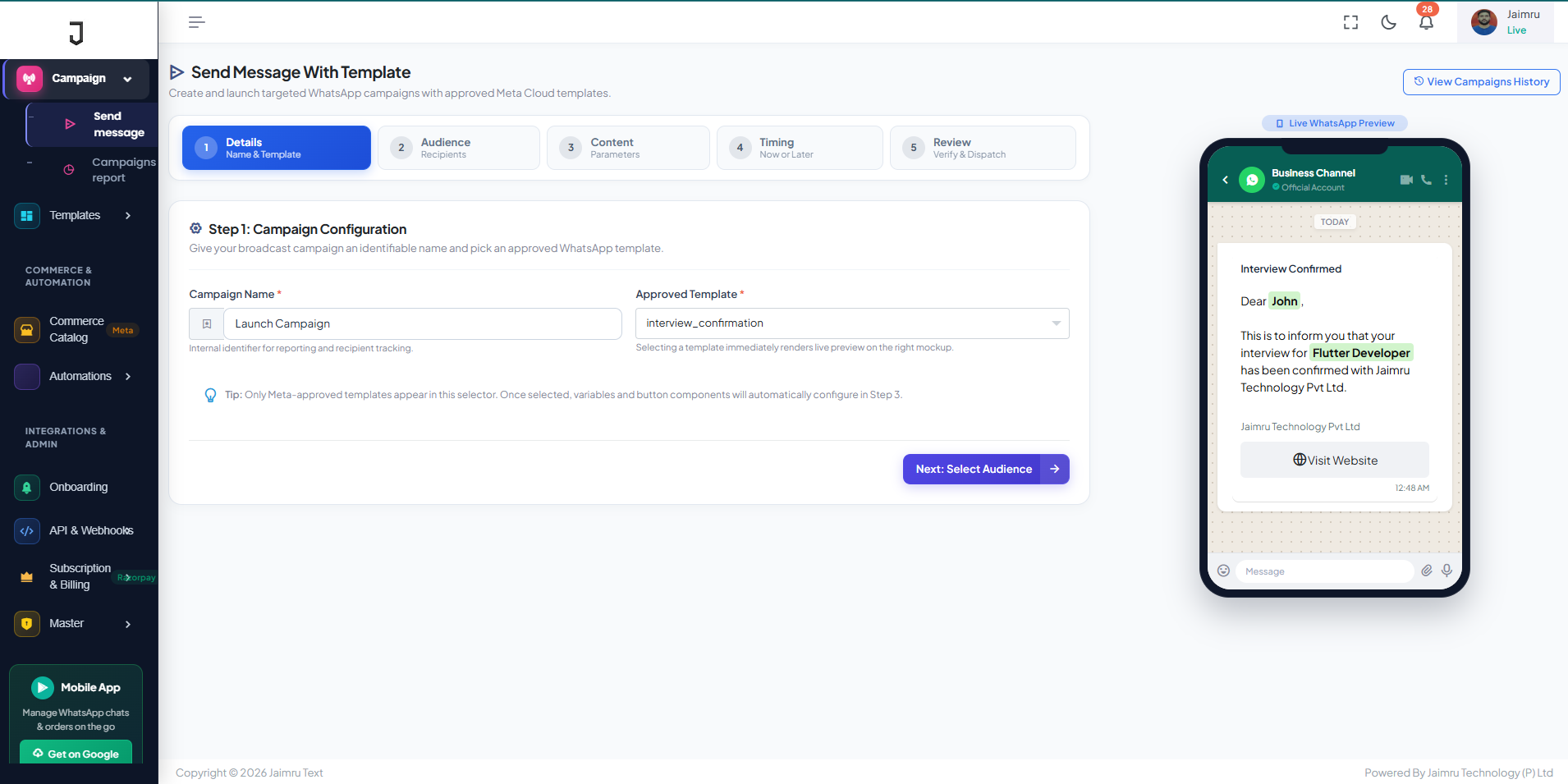Open Campaigns report menu item

(90, 170)
